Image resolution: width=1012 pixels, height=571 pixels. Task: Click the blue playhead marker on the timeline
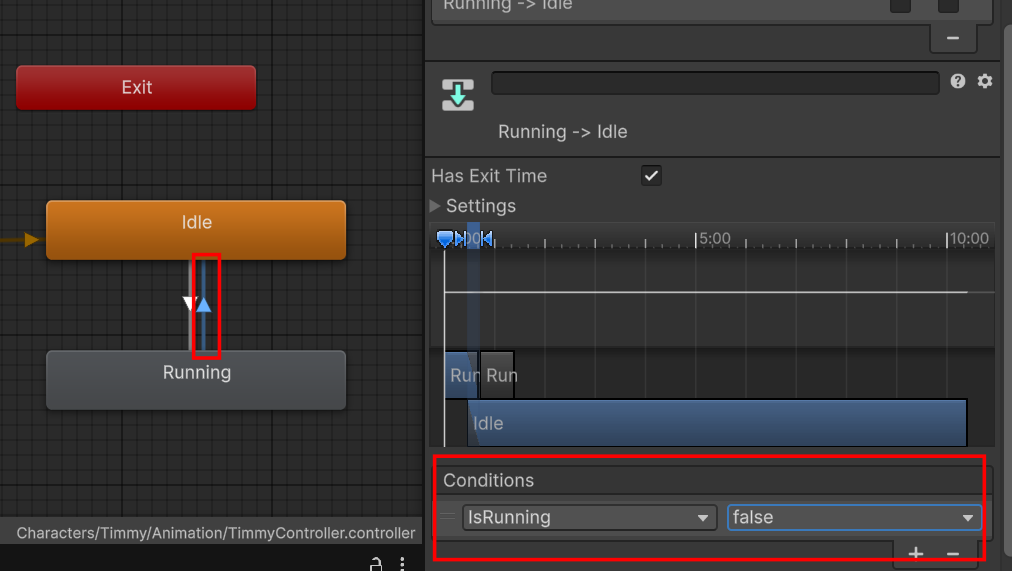[445, 239]
